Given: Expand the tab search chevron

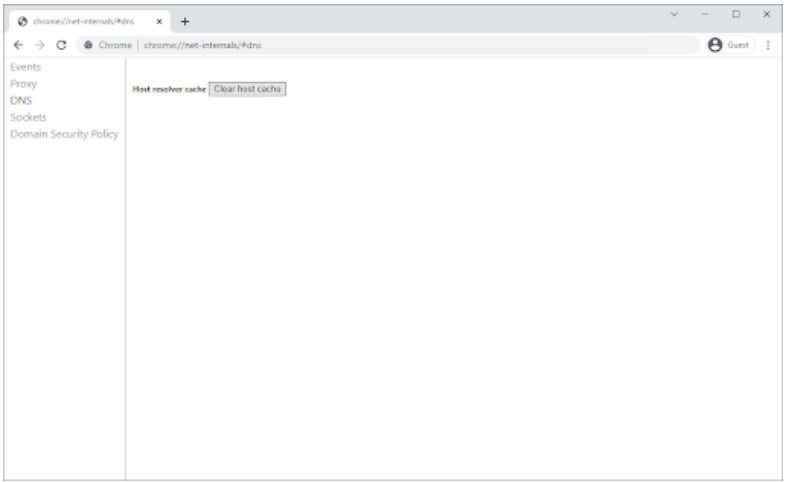Looking at the screenshot, I should click(673, 14).
